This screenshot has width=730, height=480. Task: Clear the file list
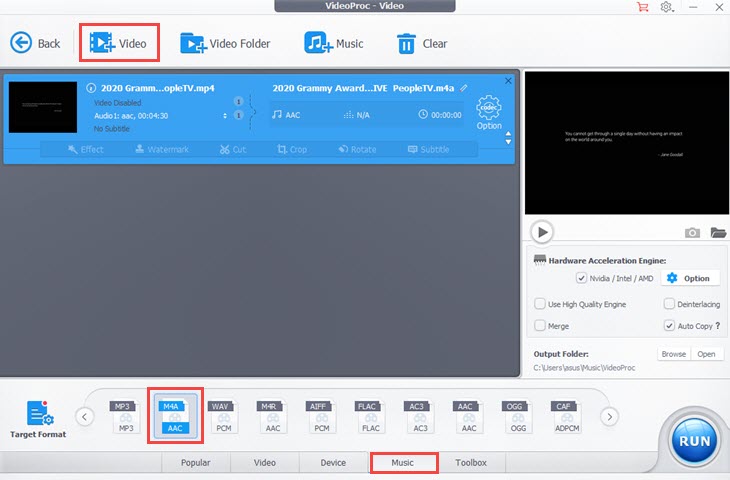coord(422,44)
